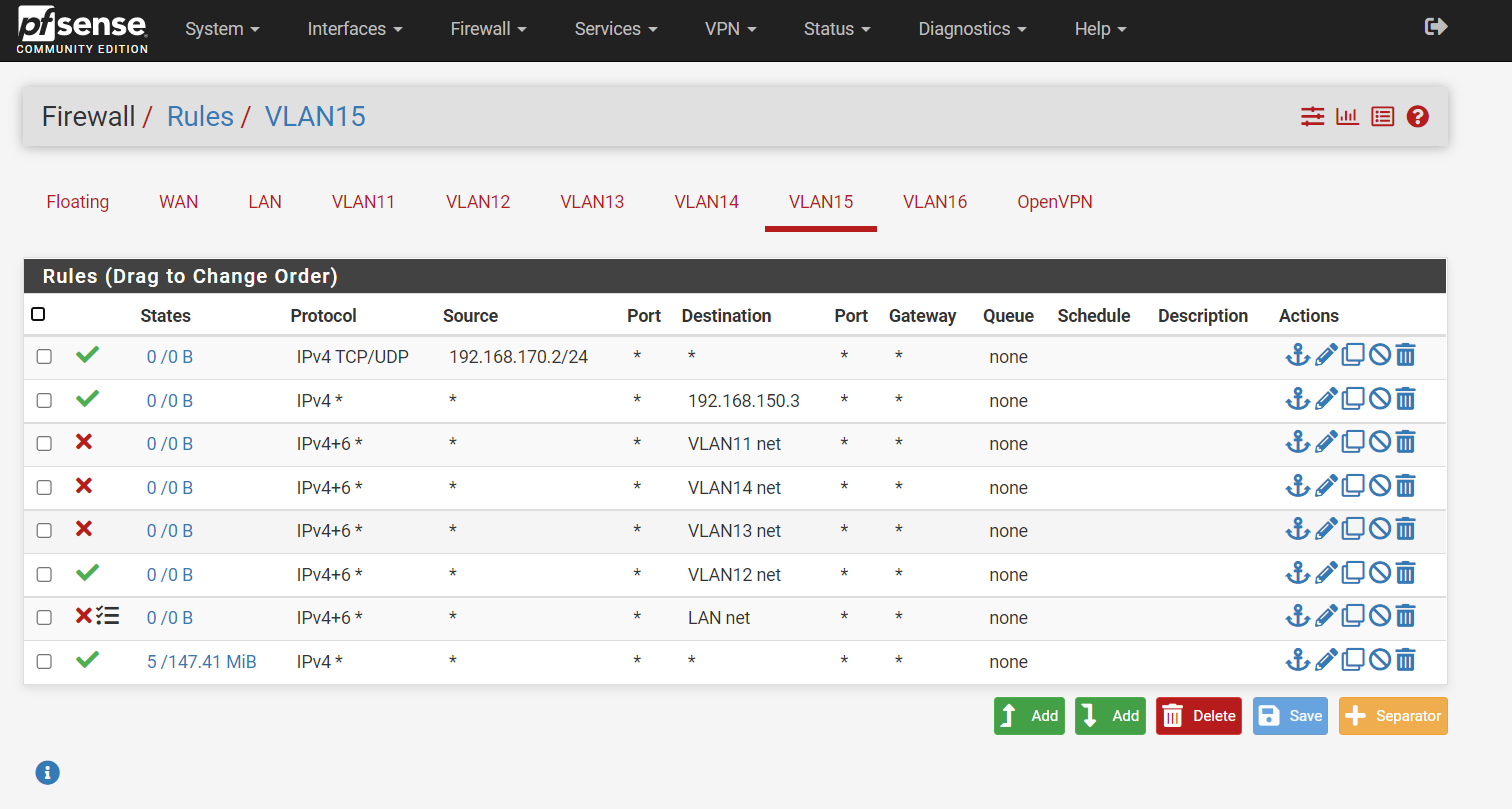Check the VLAN14 net rule checkbox
Screen dimensions: 1512x809
pos(44,487)
